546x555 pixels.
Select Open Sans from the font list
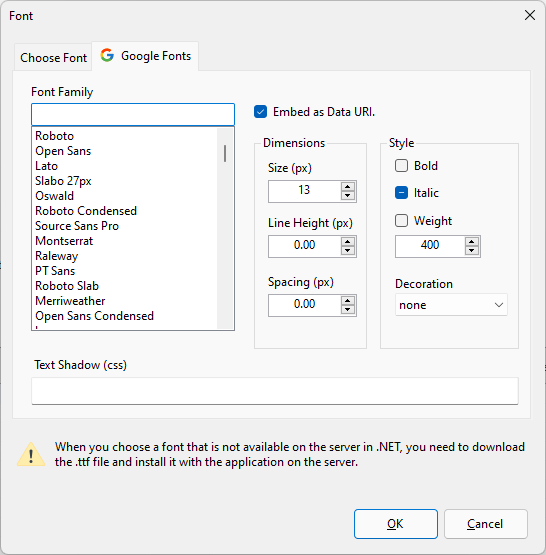click(x=63, y=151)
